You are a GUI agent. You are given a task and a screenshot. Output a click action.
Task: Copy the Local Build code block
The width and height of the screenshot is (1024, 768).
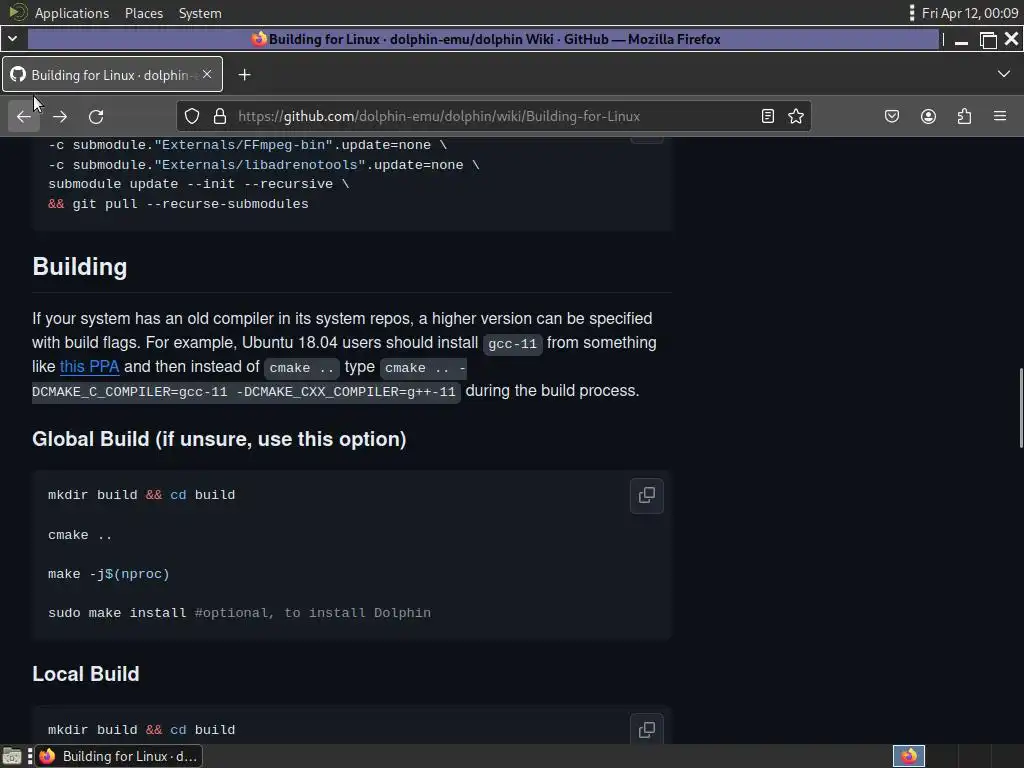[x=647, y=729]
